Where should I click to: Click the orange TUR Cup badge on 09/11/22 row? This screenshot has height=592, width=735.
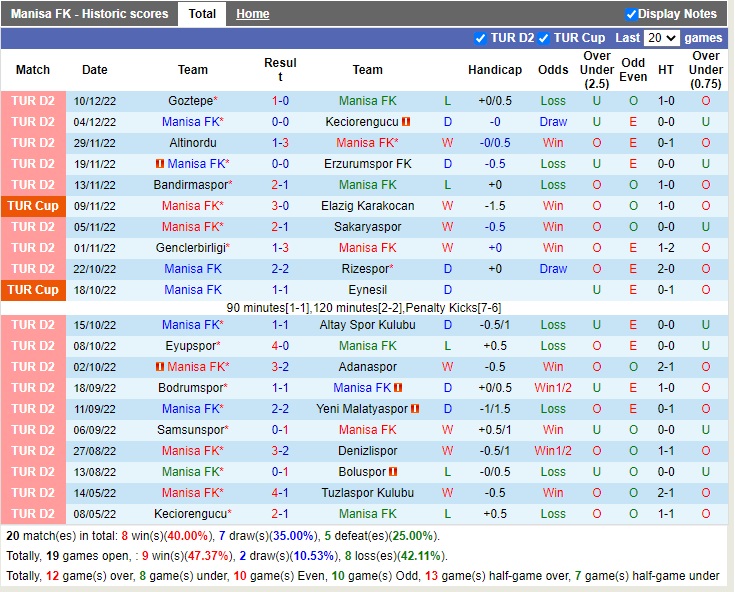(33, 206)
